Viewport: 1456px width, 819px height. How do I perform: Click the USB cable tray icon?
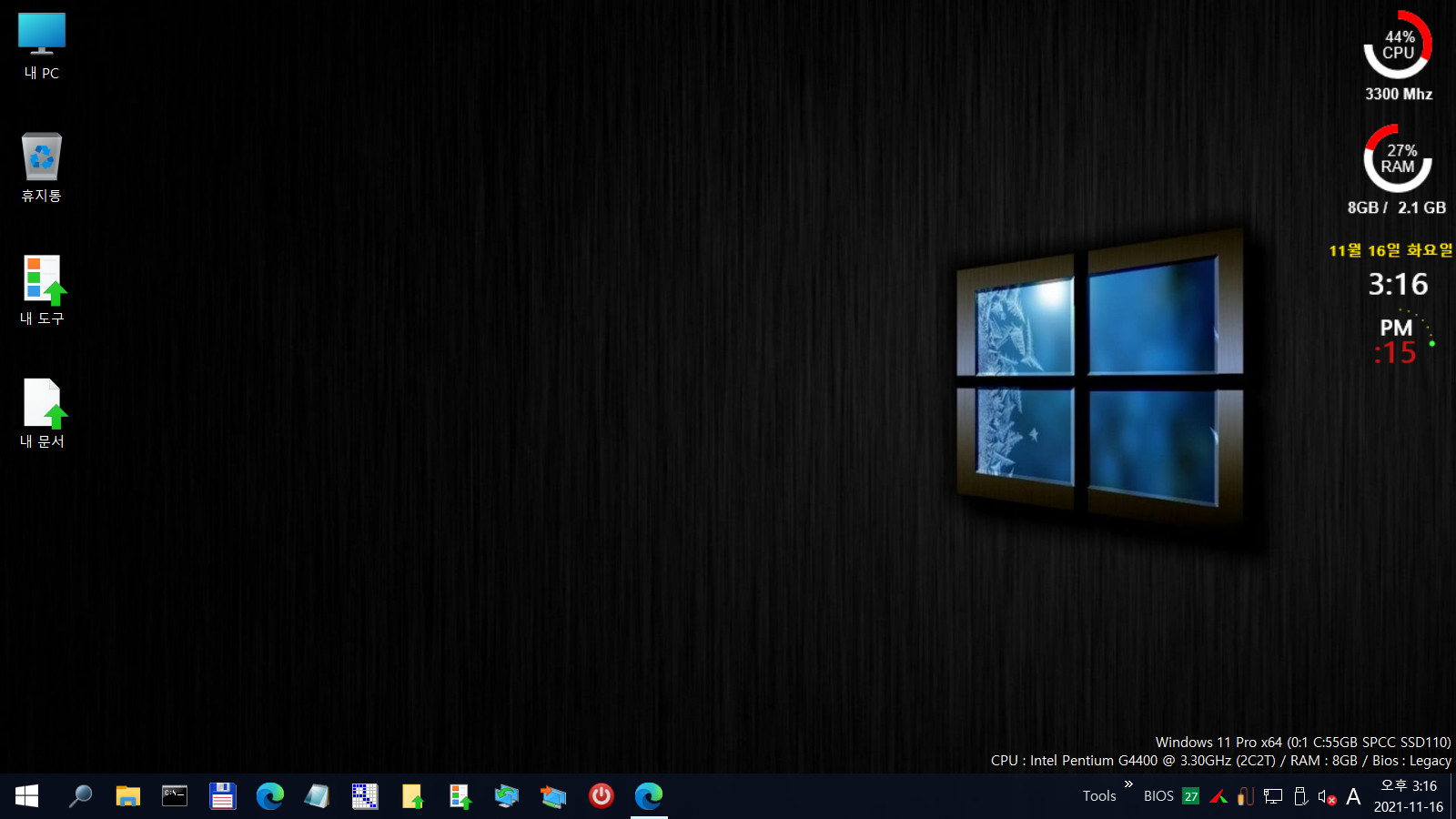pyautogui.click(x=1246, y=796)
